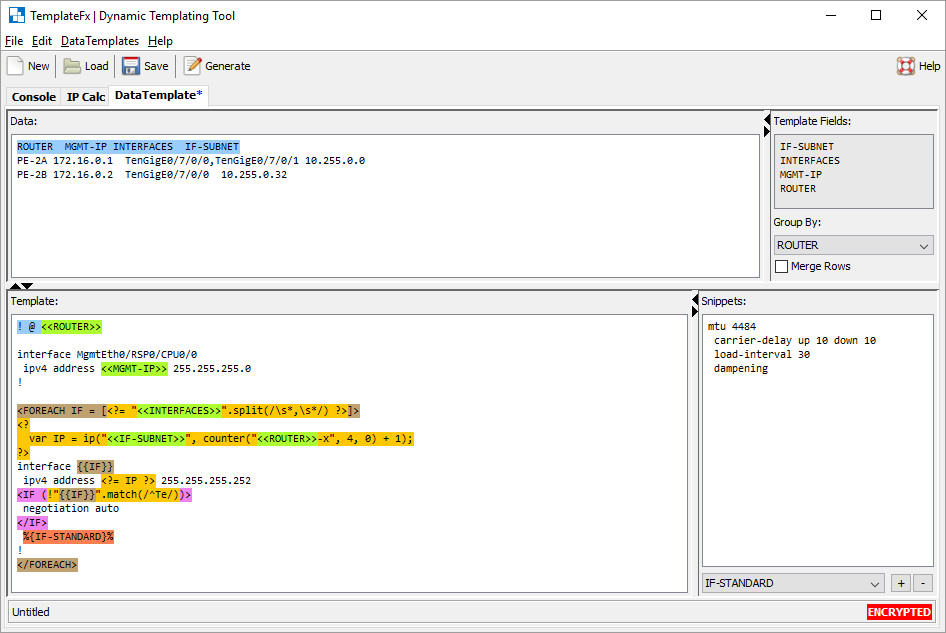The width and height of the screenshot is (946, 633).
Task: Click the red ENCRYPTED status indicator
Action: [899, 612]
